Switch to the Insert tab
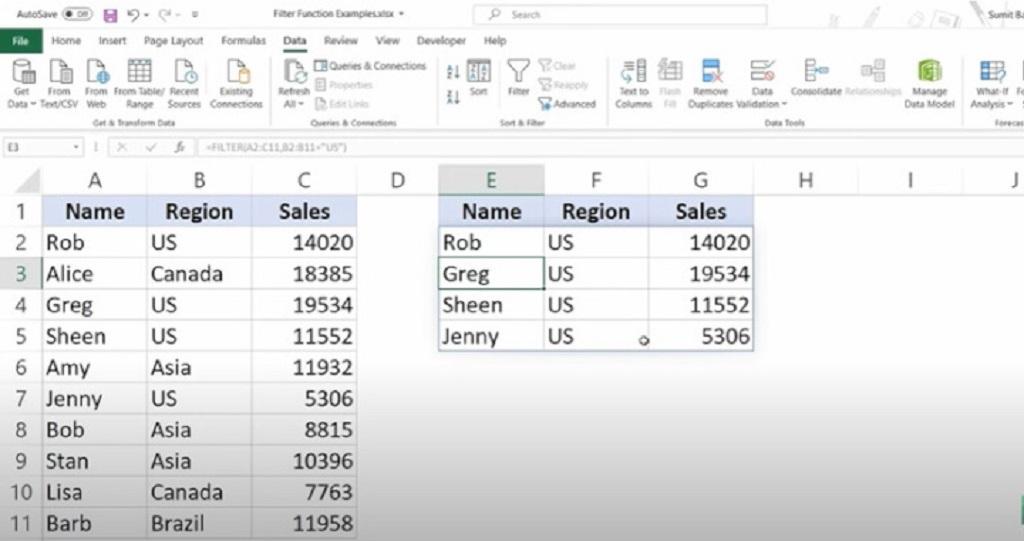Image resolution: width=1024 pixels, height=541 pixels. [112, 41]
